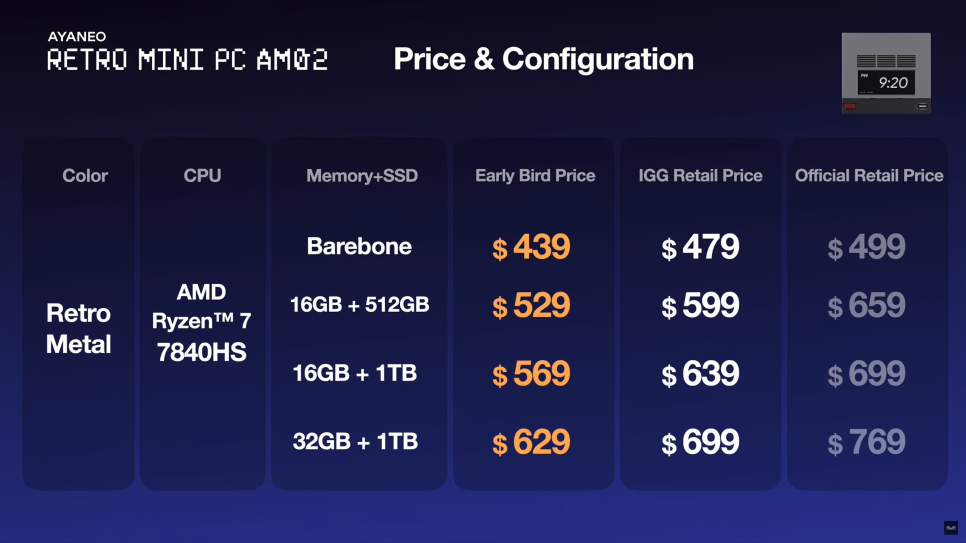Image resolution: width=966 pixels, height=543 pixels.
Task: Click the $439 early bird price
Action: click(531, 247)
